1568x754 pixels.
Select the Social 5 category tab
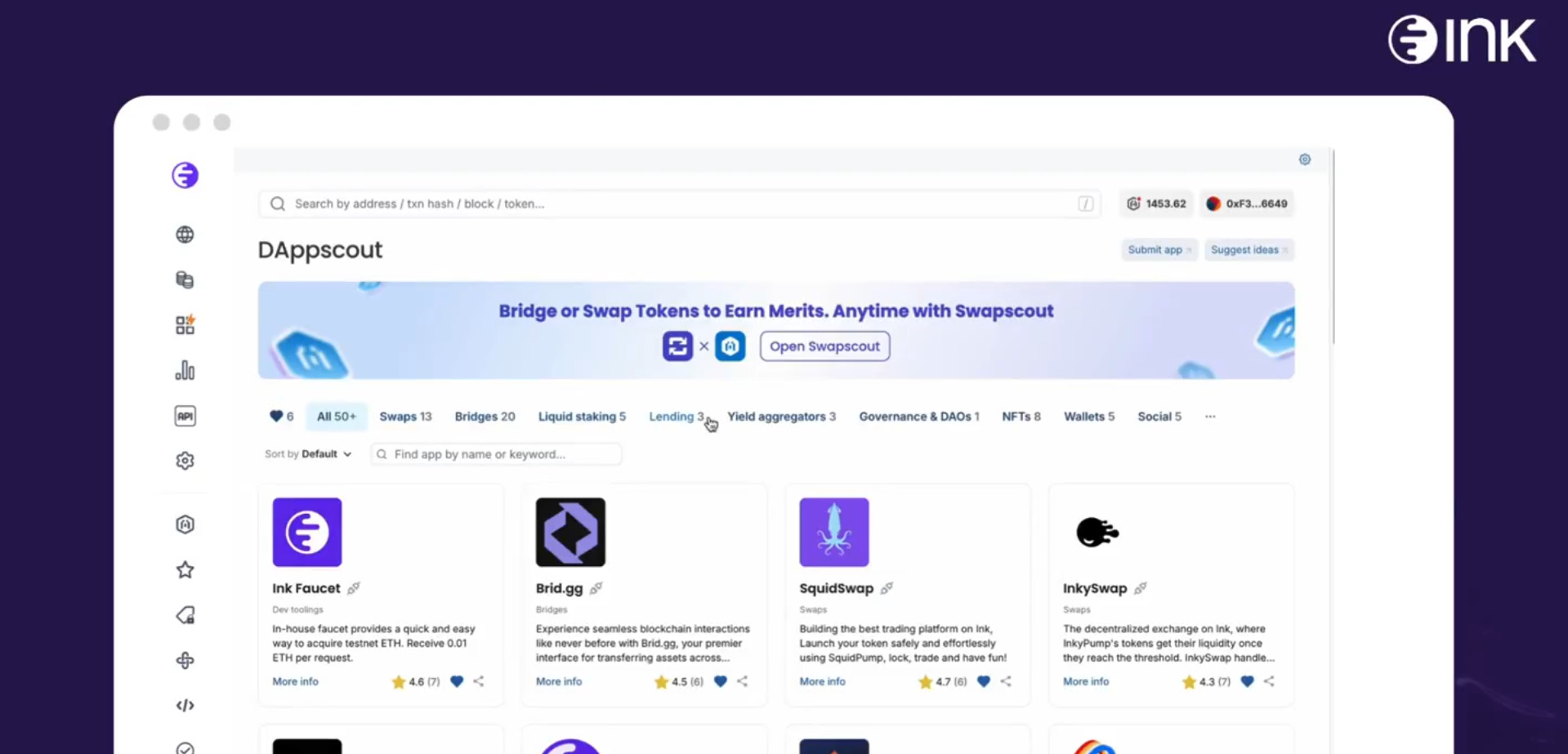pos(1159,417)
